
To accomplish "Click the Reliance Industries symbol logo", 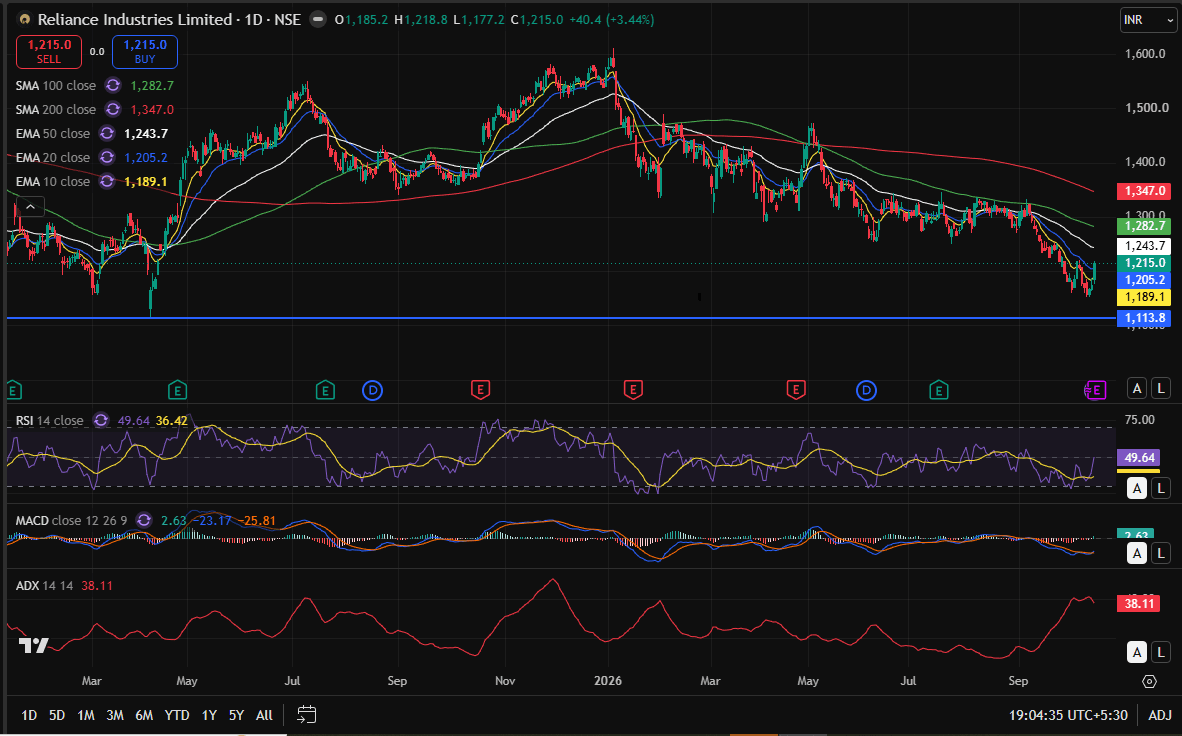I will pyautogui.click(x=25, y=20).
